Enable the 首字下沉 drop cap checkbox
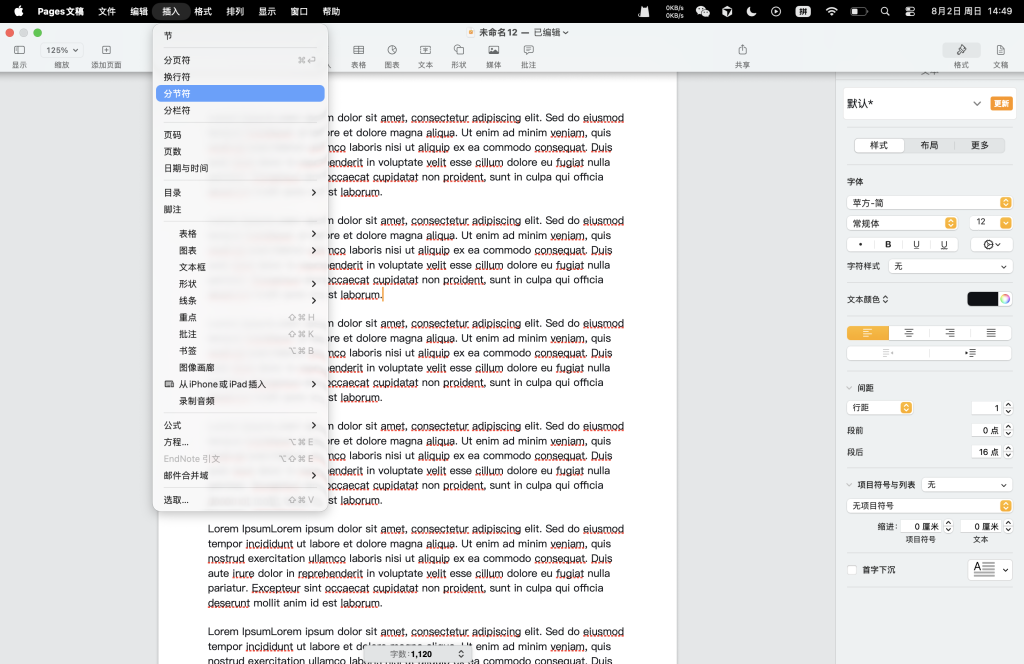Viewport: 1024px width, 664px height. (852, 570)
